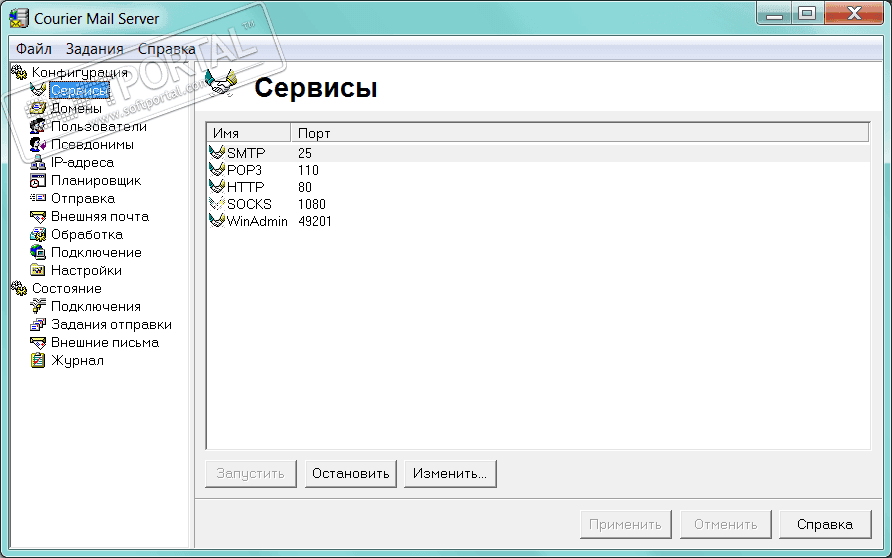Click the Отправка icon in tree
This screenshot has height=558, width=892.
click(38, 198)
